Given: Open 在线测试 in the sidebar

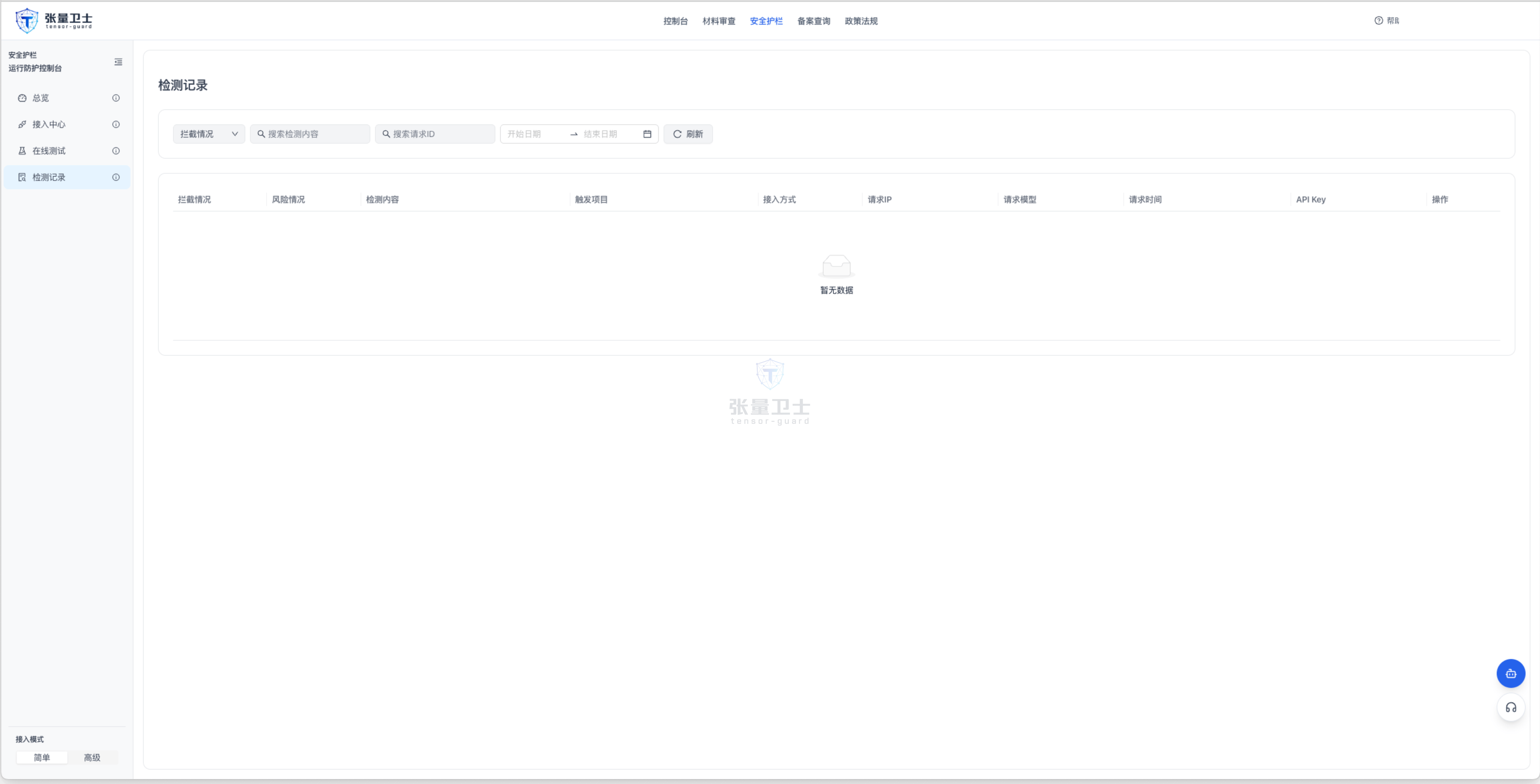Looking at the screenshot, I should 67,150.
